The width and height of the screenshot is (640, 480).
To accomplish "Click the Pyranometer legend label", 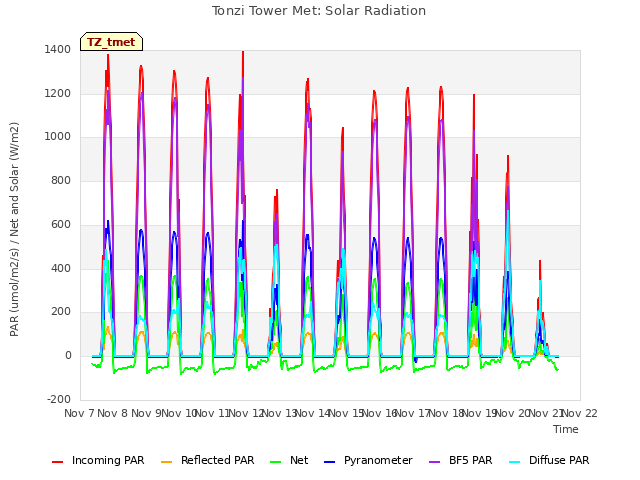I will [x=378, y=460].
